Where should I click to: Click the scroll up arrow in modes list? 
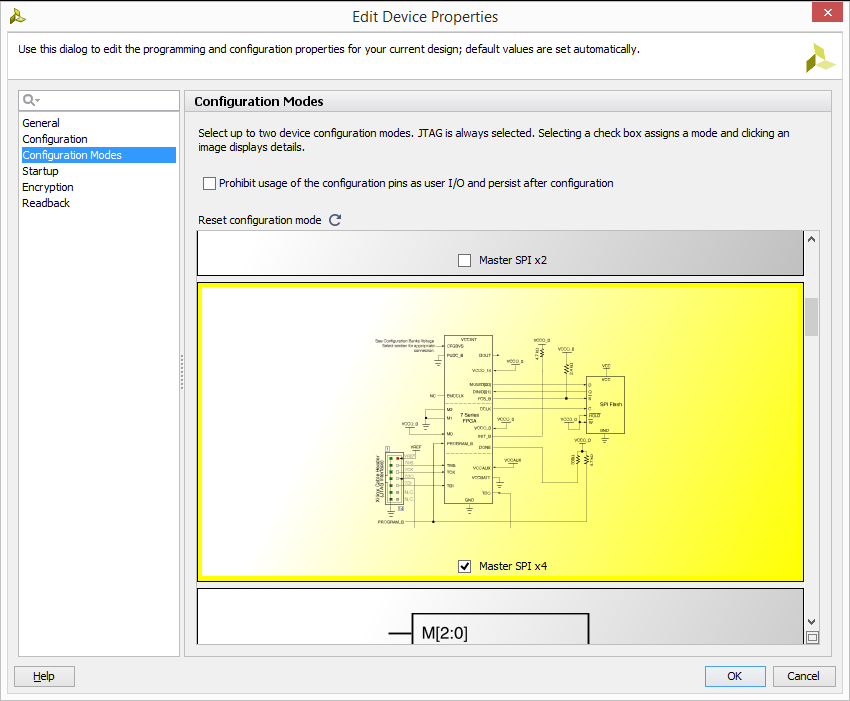[x=812, y=239]
